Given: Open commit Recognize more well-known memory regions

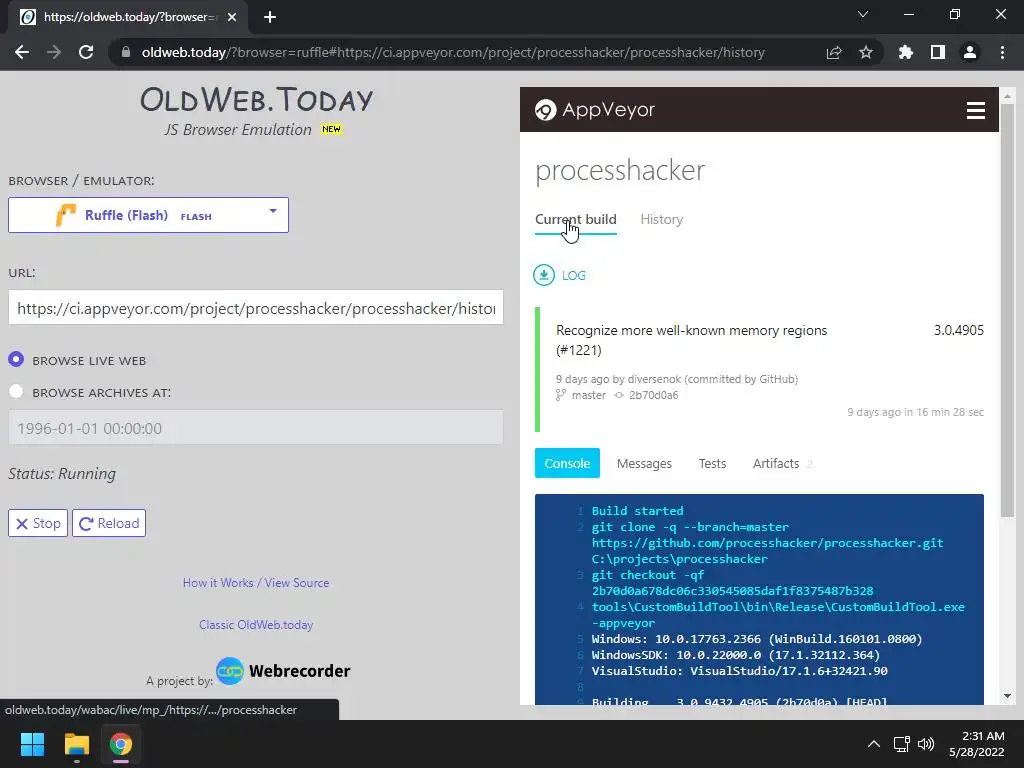Looking at the screenshot, I should (692, 340).
